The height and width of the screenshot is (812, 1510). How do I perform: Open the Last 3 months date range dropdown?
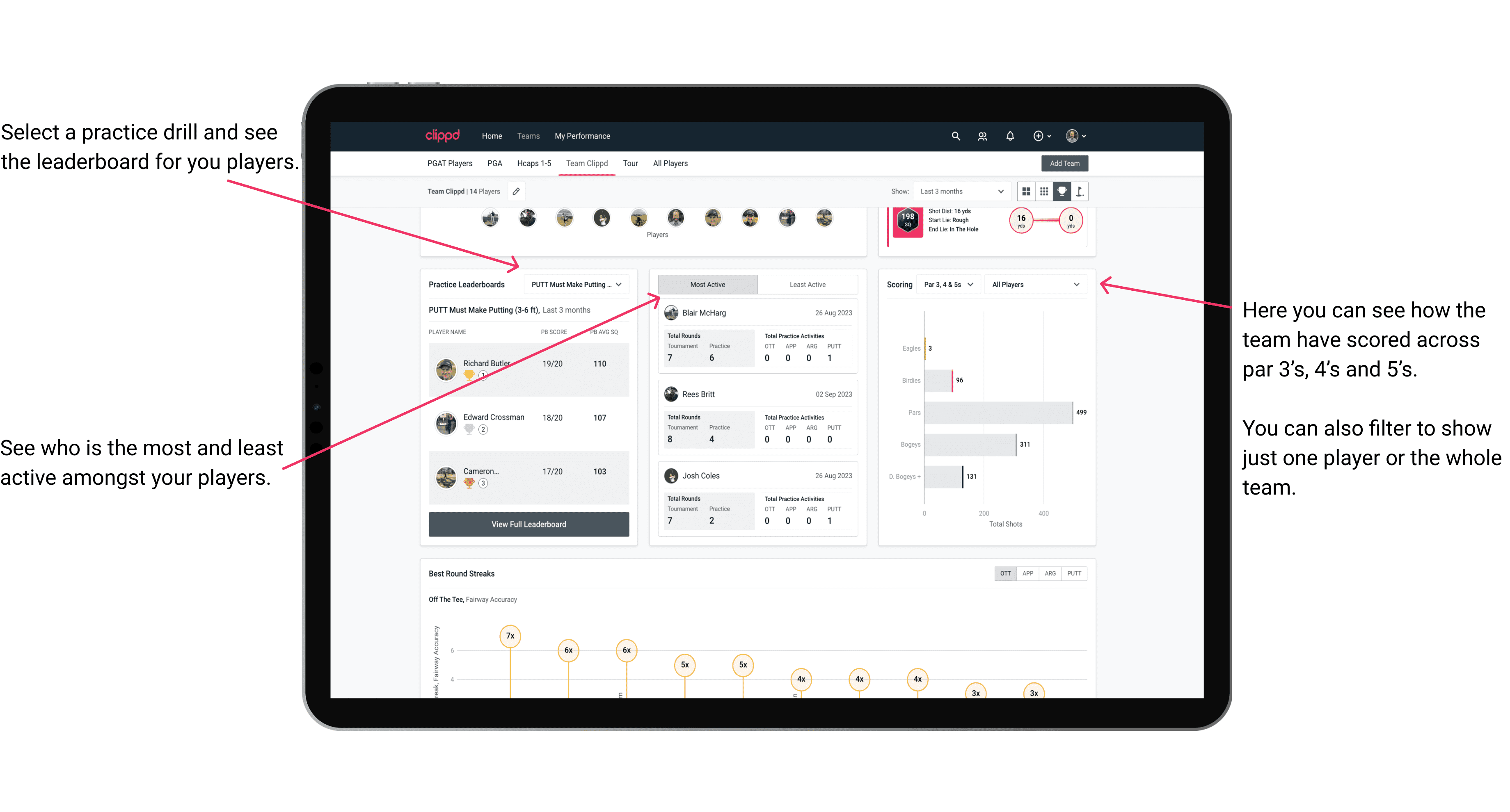(x=960, y=192)
